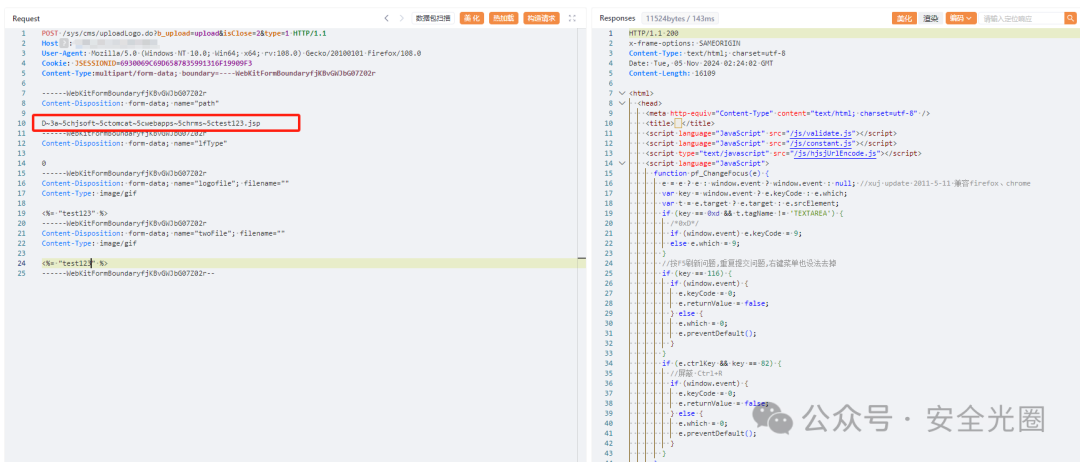Click the 数据包扫描 packet scan button
Image resolution: width=1080 pixels, height=462 pixels.
click(433, 18)
